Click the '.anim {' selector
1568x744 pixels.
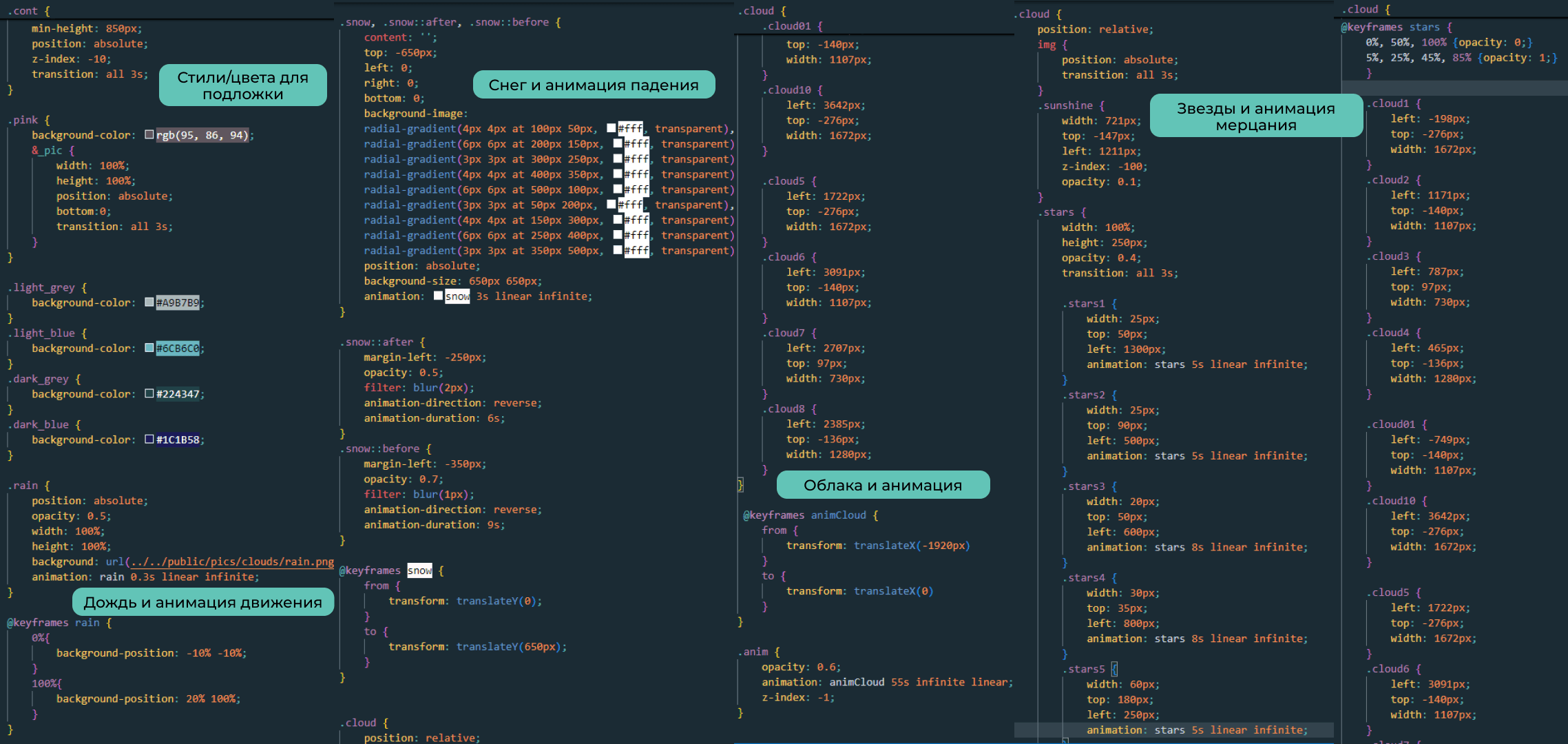[759, 652]
